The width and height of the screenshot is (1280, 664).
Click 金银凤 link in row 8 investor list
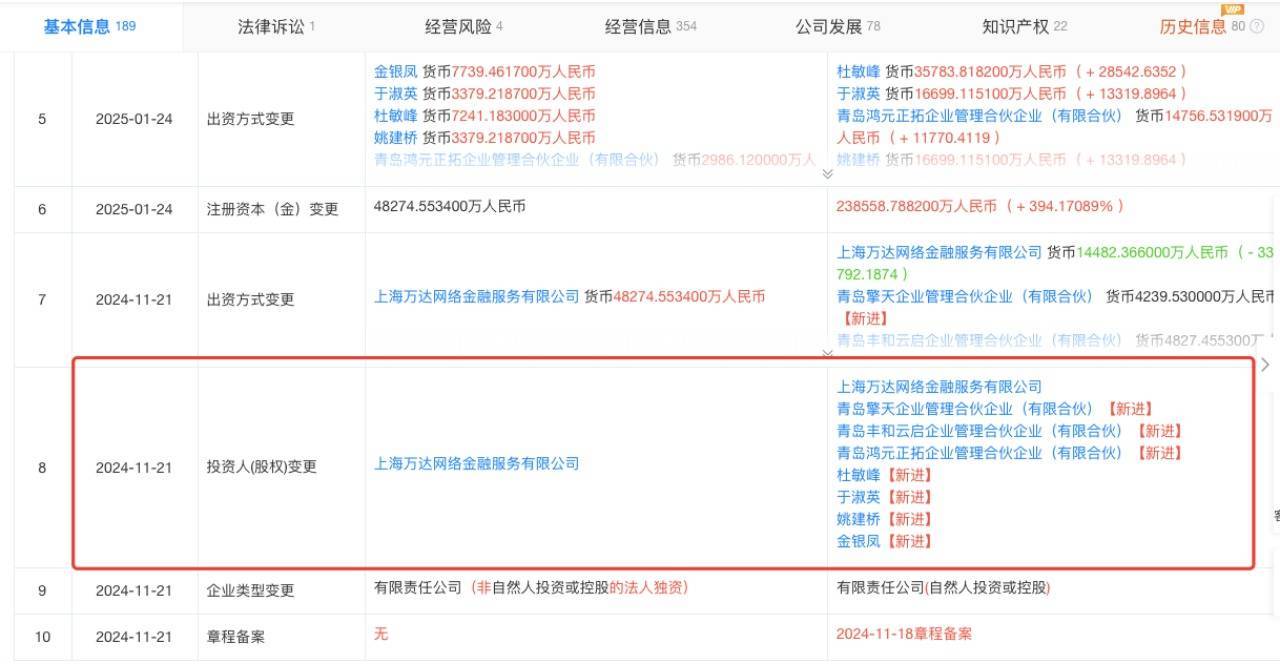click(859, 541)
